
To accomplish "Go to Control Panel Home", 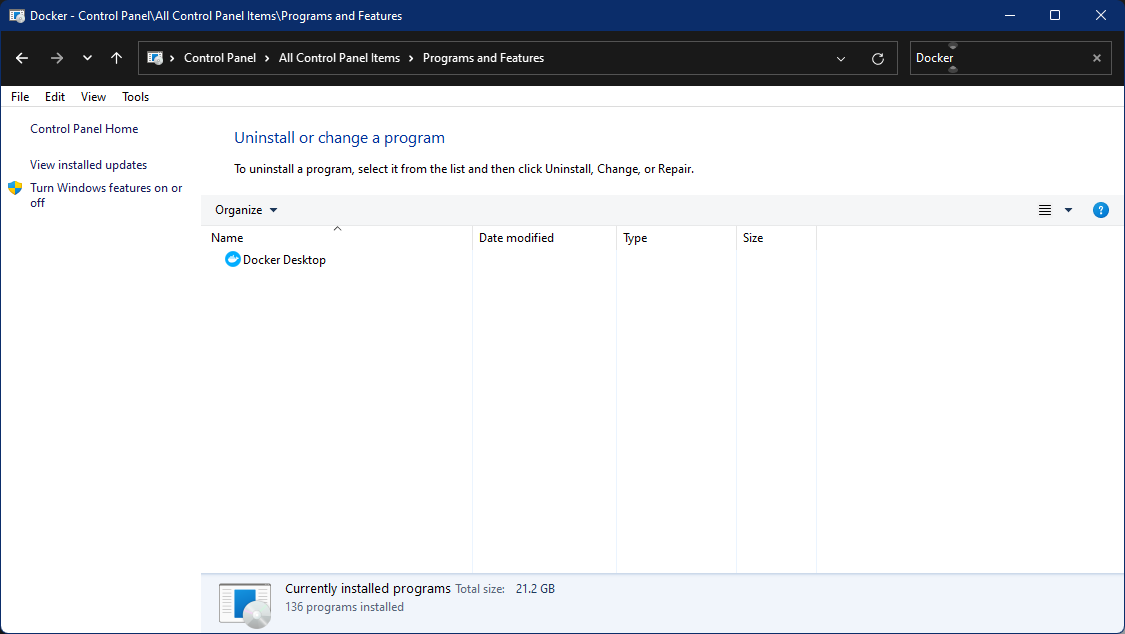I will [84, 128].
